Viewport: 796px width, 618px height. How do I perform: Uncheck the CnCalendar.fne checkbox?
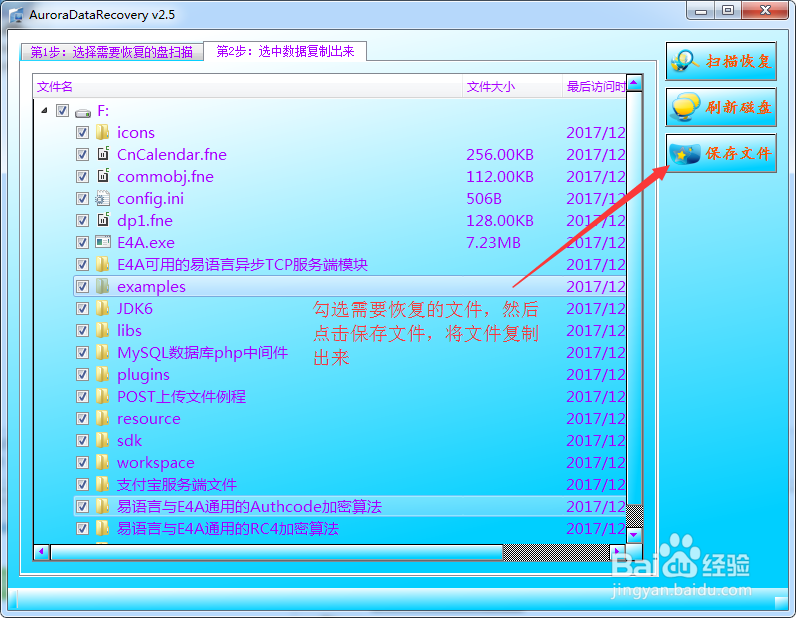(82, 154)
